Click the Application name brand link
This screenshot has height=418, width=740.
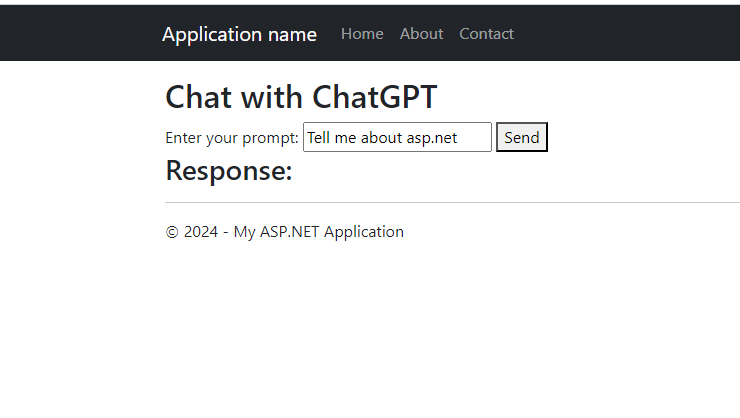tap(239, 34)
